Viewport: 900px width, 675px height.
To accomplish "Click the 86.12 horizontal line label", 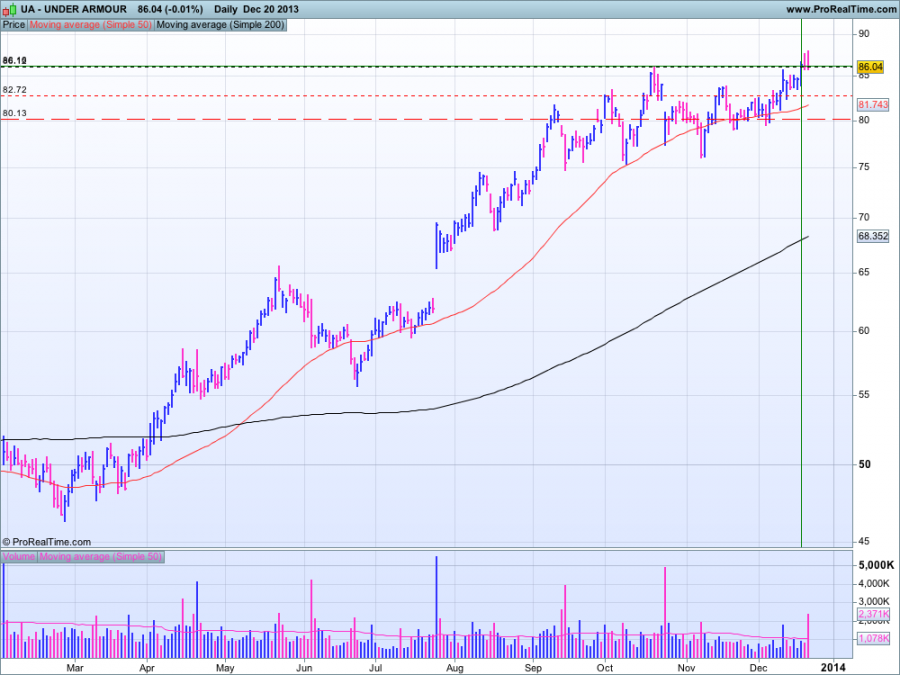I will (14, 60).
